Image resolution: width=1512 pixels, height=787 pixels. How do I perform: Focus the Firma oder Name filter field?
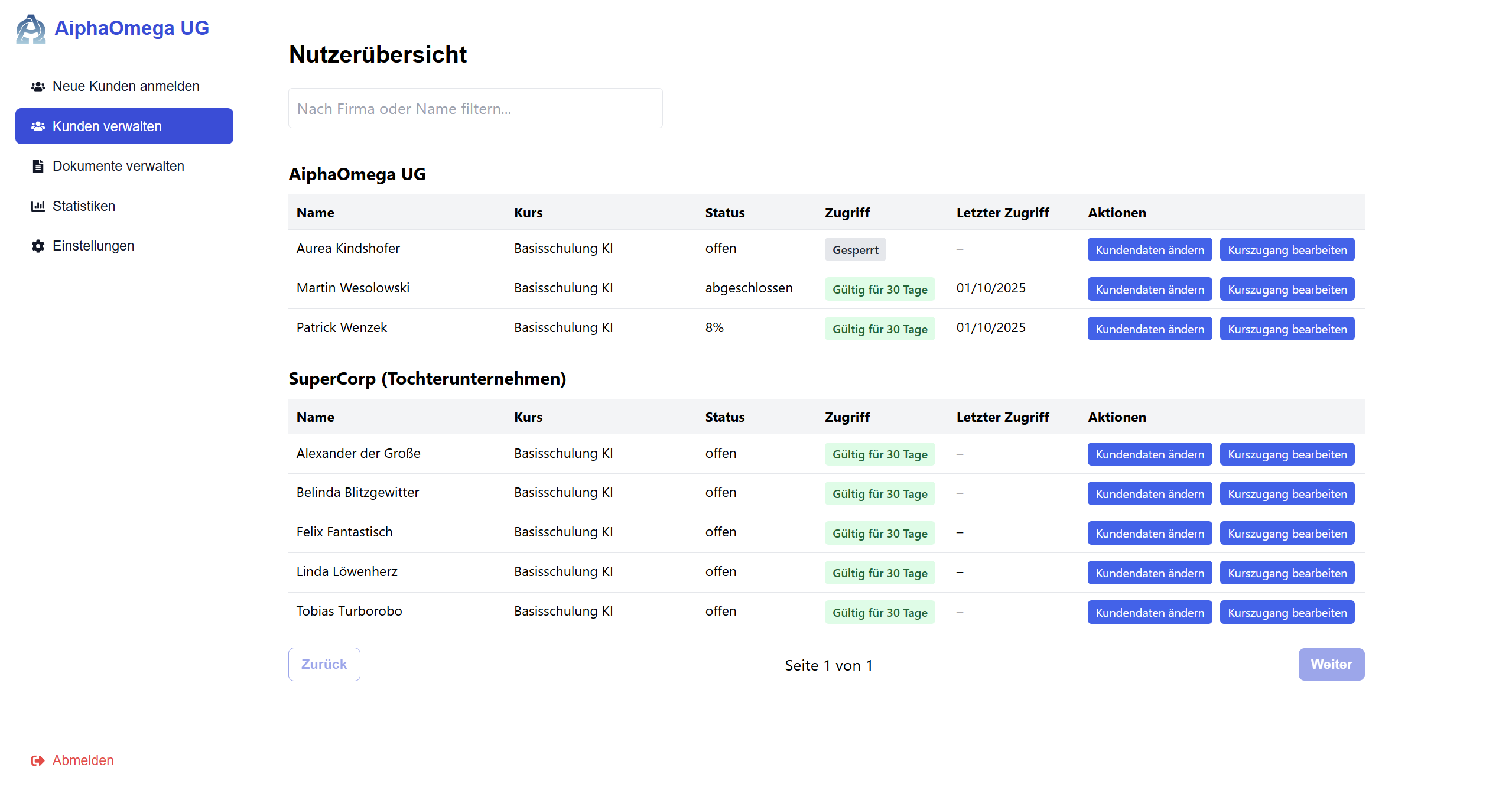pyautogui.click(x=475, y=109)
